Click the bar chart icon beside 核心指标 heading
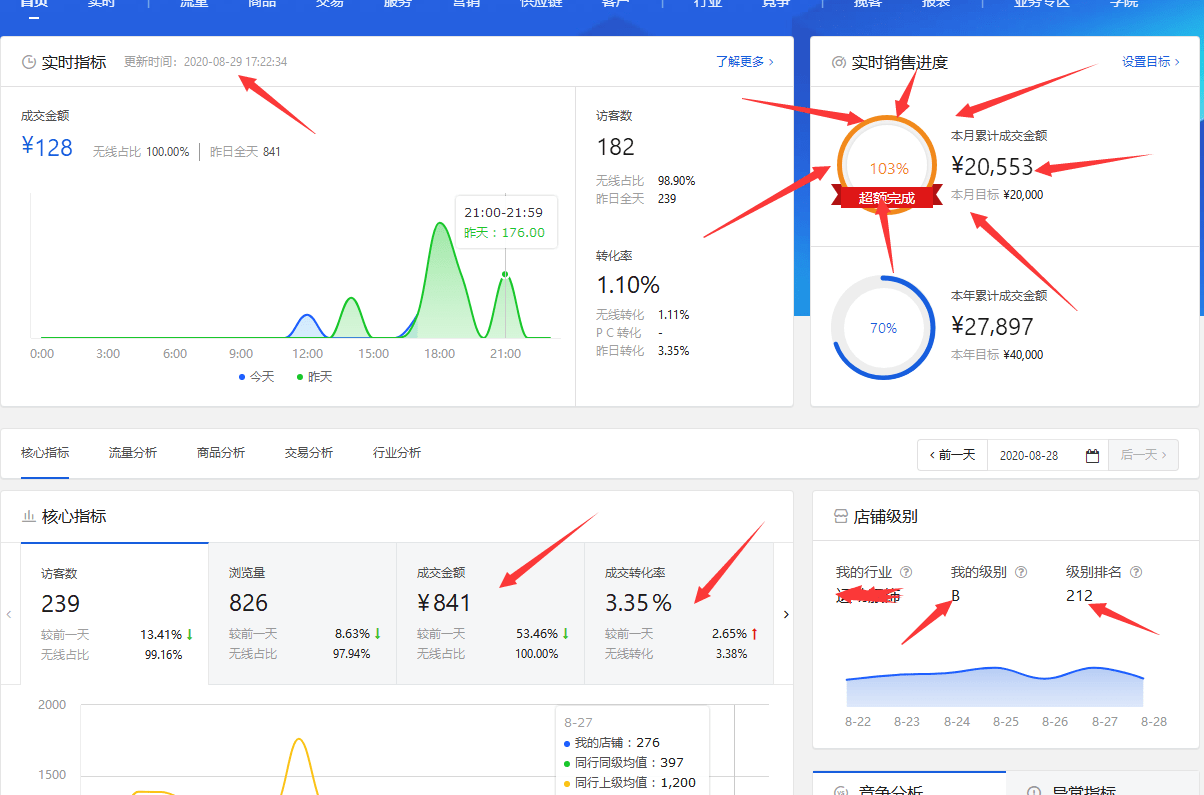The height and width of the screenshot is (795, 1204). (29, 516)
